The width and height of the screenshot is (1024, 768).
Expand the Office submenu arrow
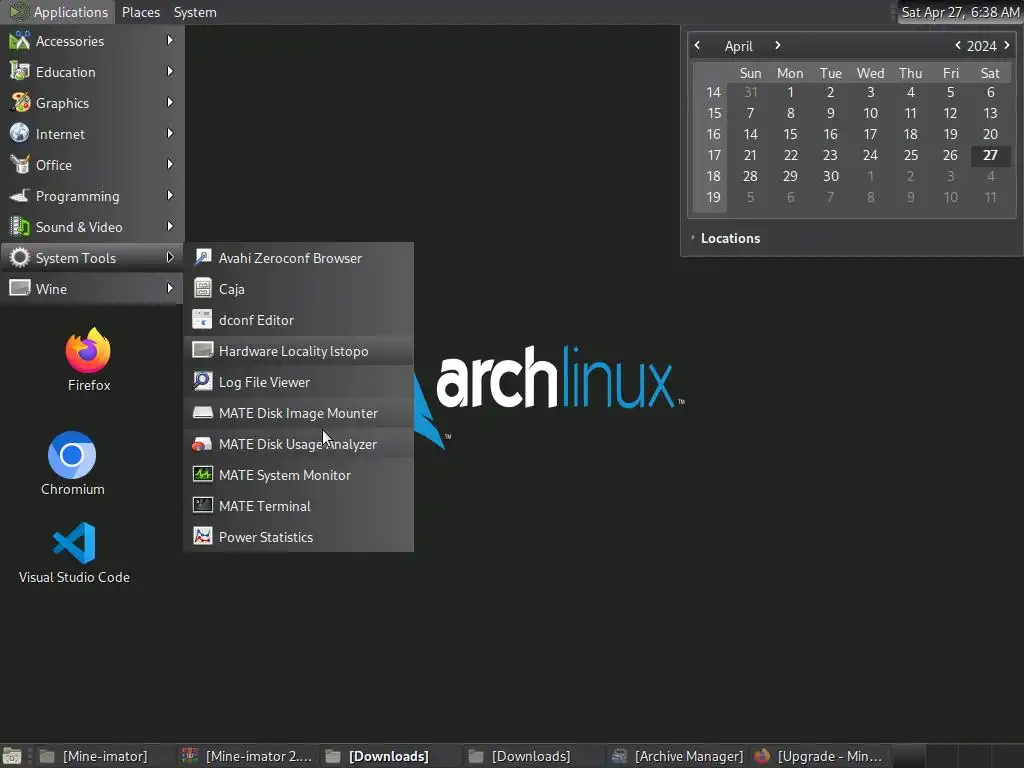click(x=170, y=165)
